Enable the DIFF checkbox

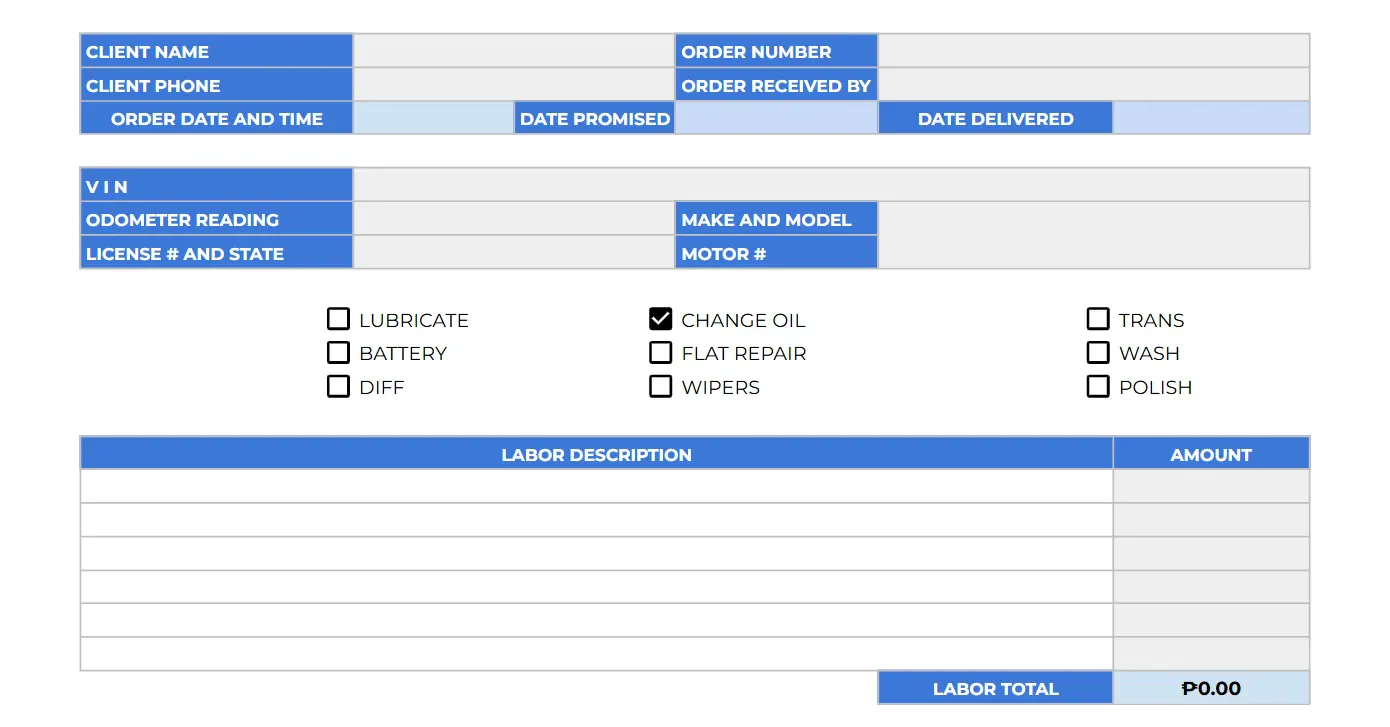[338, 386]
